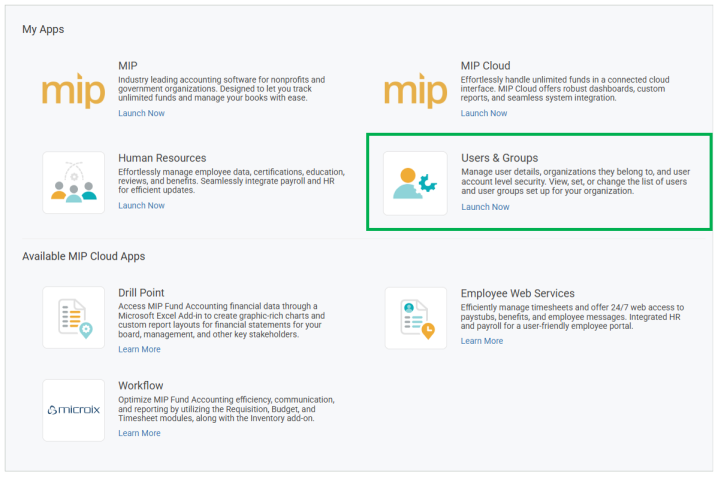The height and width of the screenshot is (478, 718).
Task: Click the Employee Web Services heading
Action: coord(517,293)
